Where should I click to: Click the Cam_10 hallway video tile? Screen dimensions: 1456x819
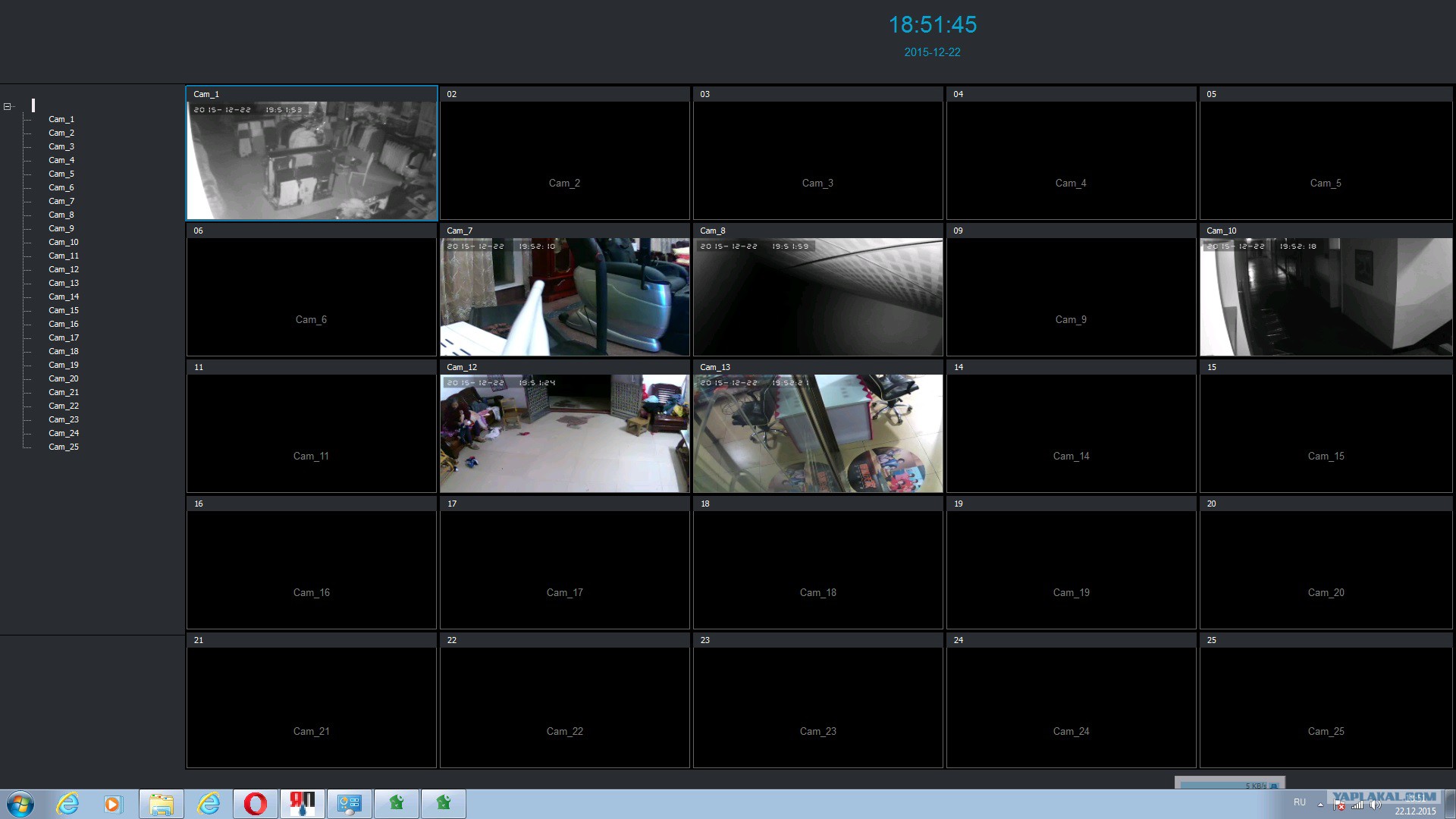tap(1326, 297)
